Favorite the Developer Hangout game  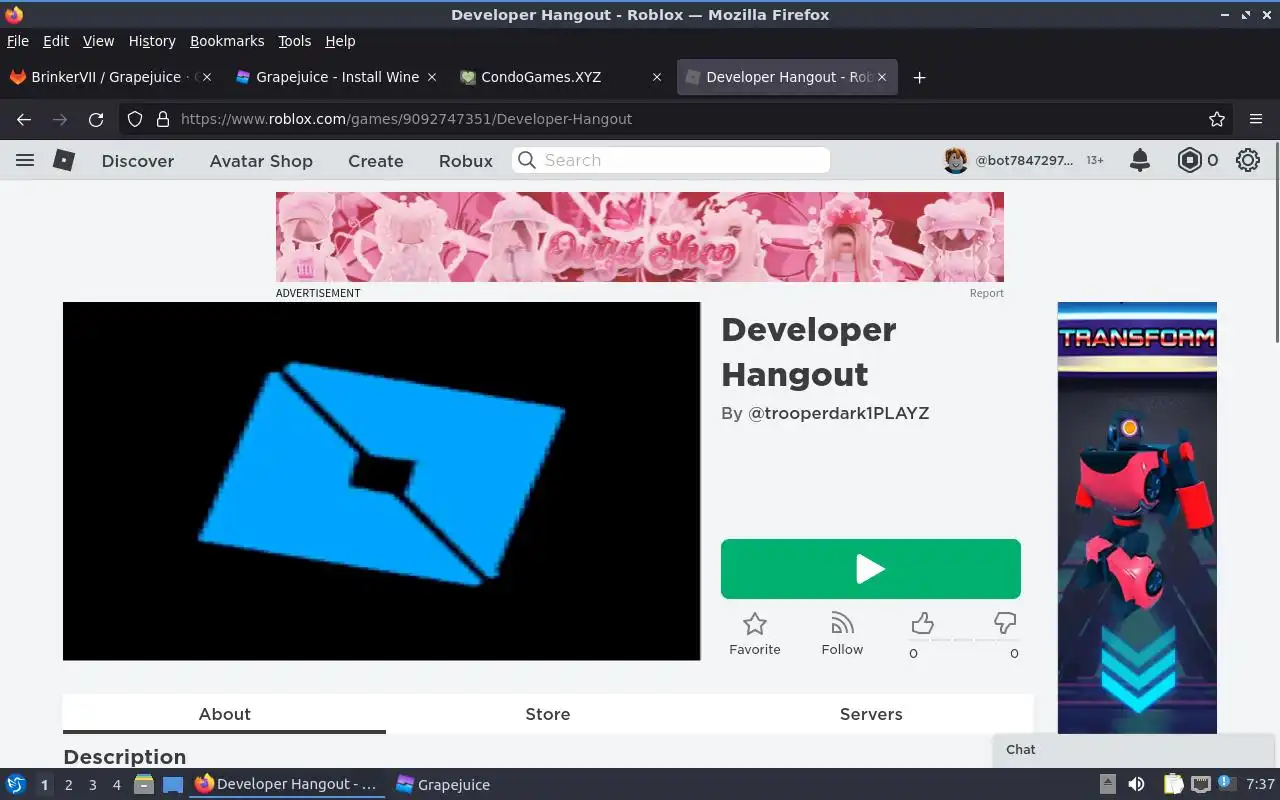point(755,634)
